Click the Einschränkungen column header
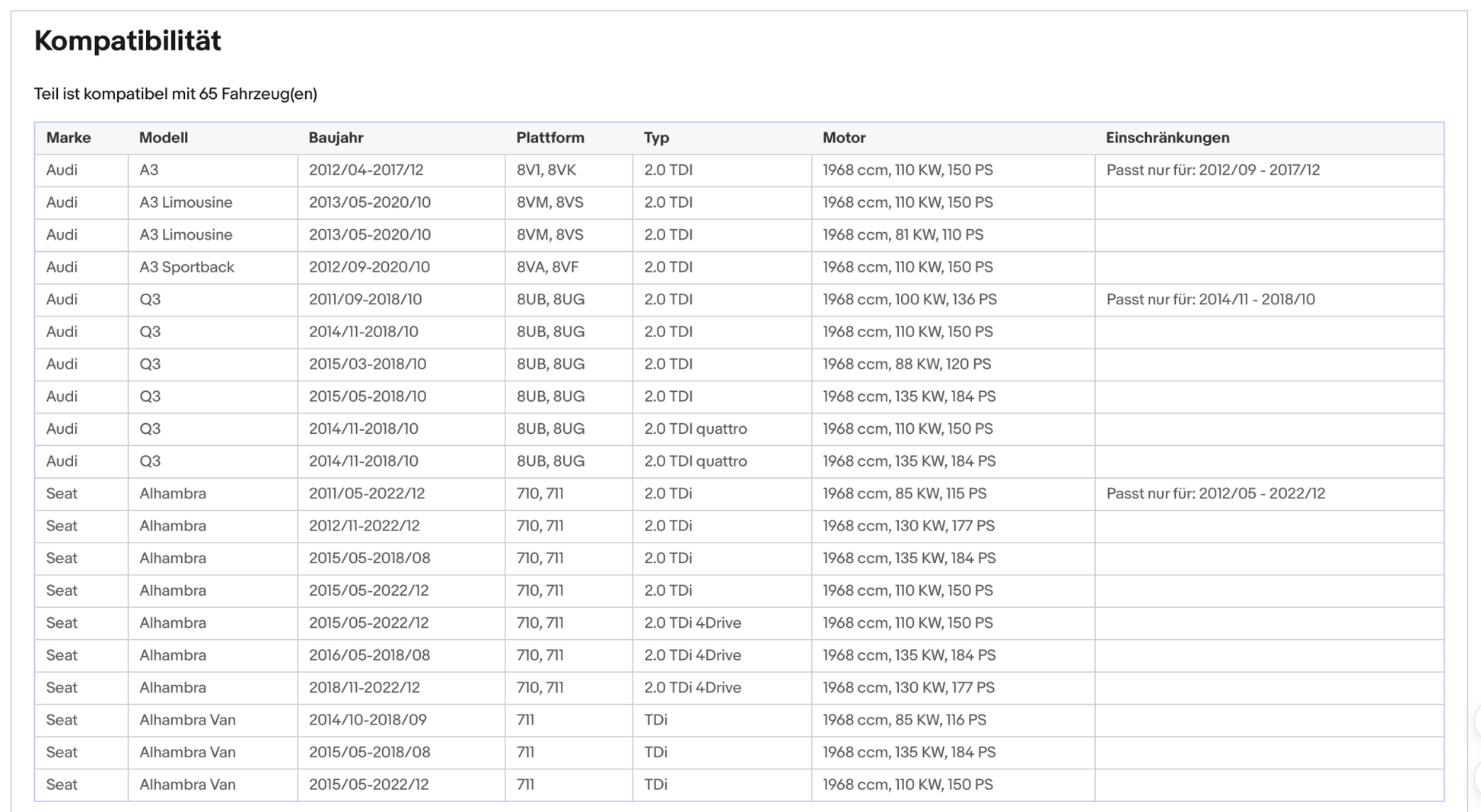 click(1167, 138)
